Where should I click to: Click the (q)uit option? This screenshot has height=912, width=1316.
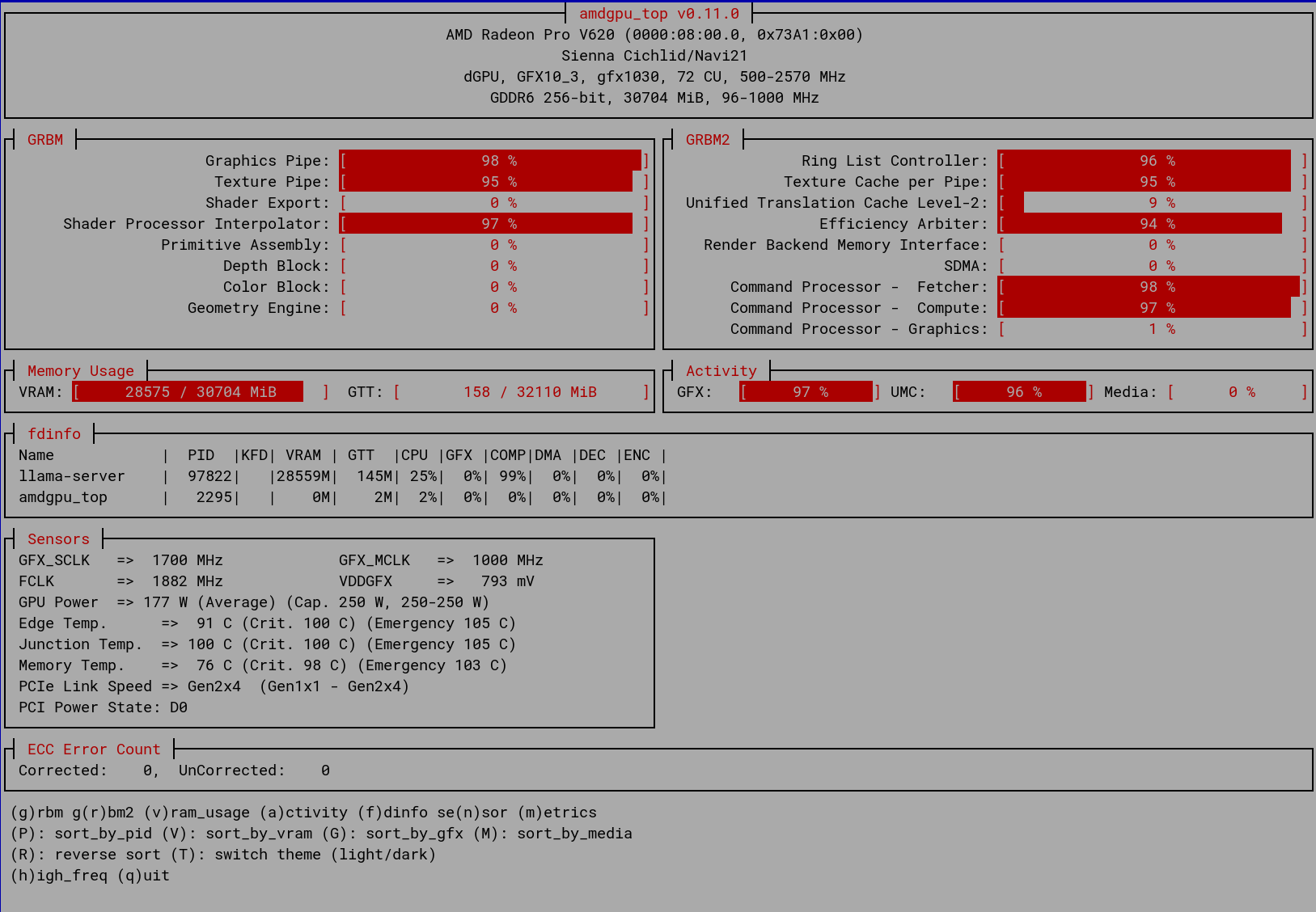coord(144,876)
